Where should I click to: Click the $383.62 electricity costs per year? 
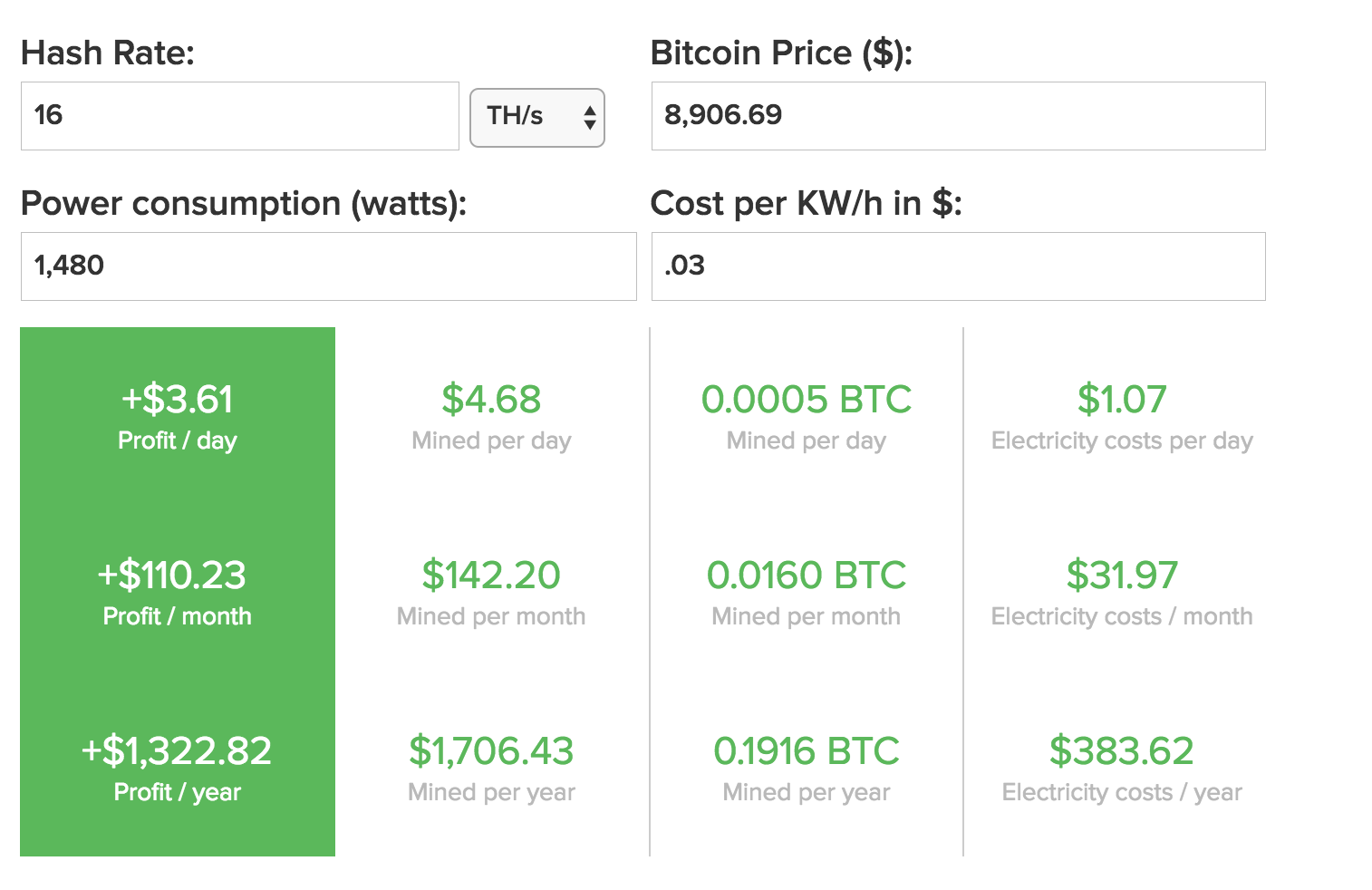click(1122, 751)
